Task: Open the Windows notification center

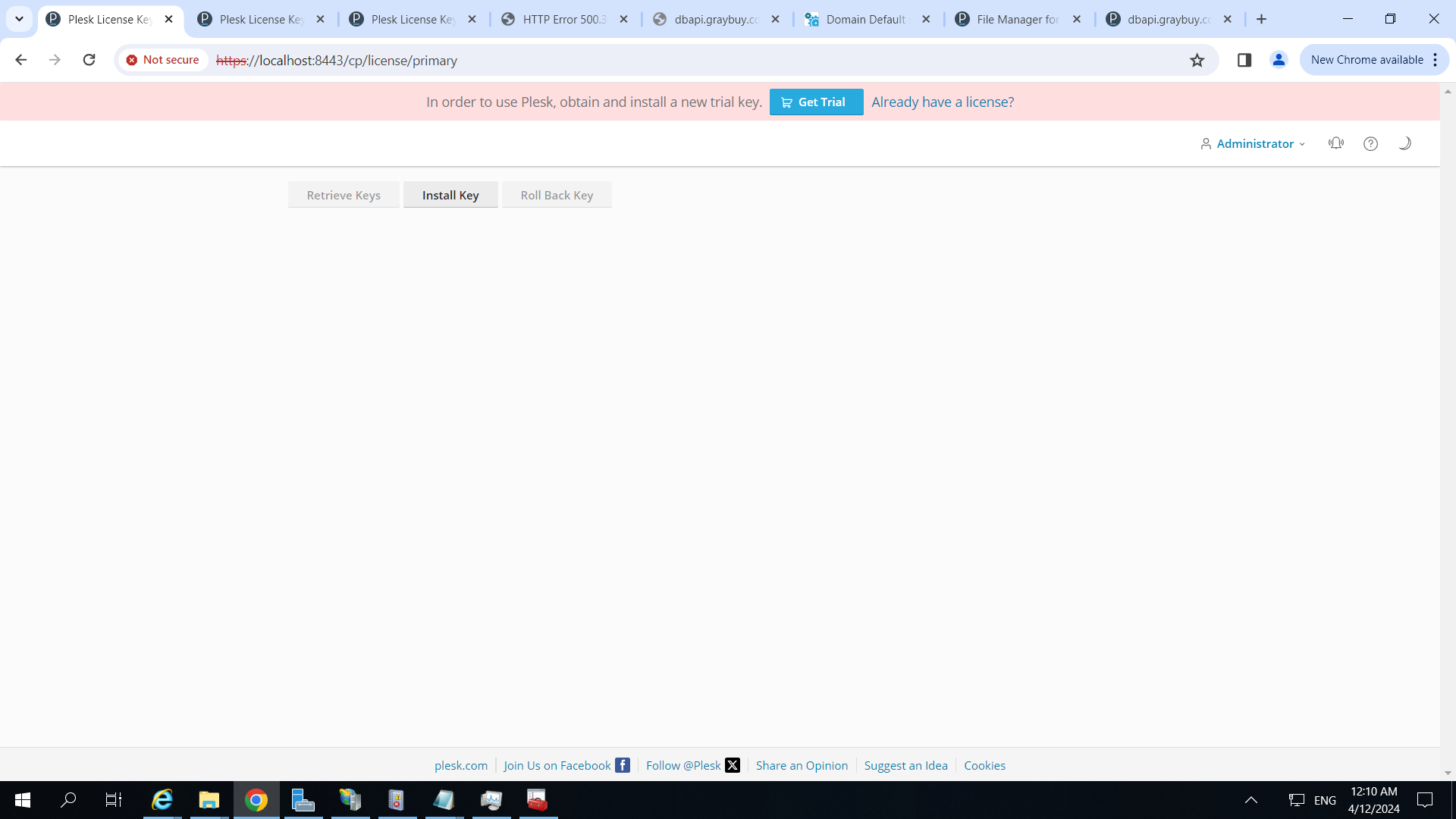Action: click(1425, 800)
